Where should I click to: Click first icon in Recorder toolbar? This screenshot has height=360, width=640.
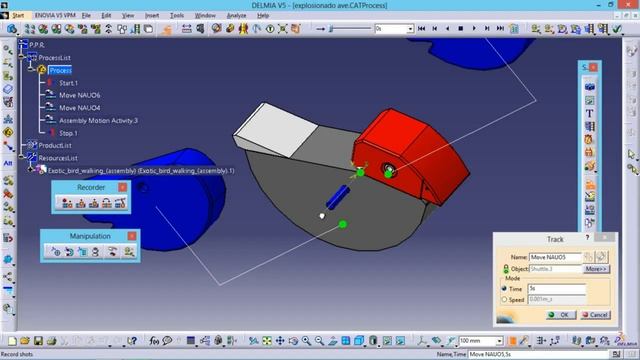67,202
